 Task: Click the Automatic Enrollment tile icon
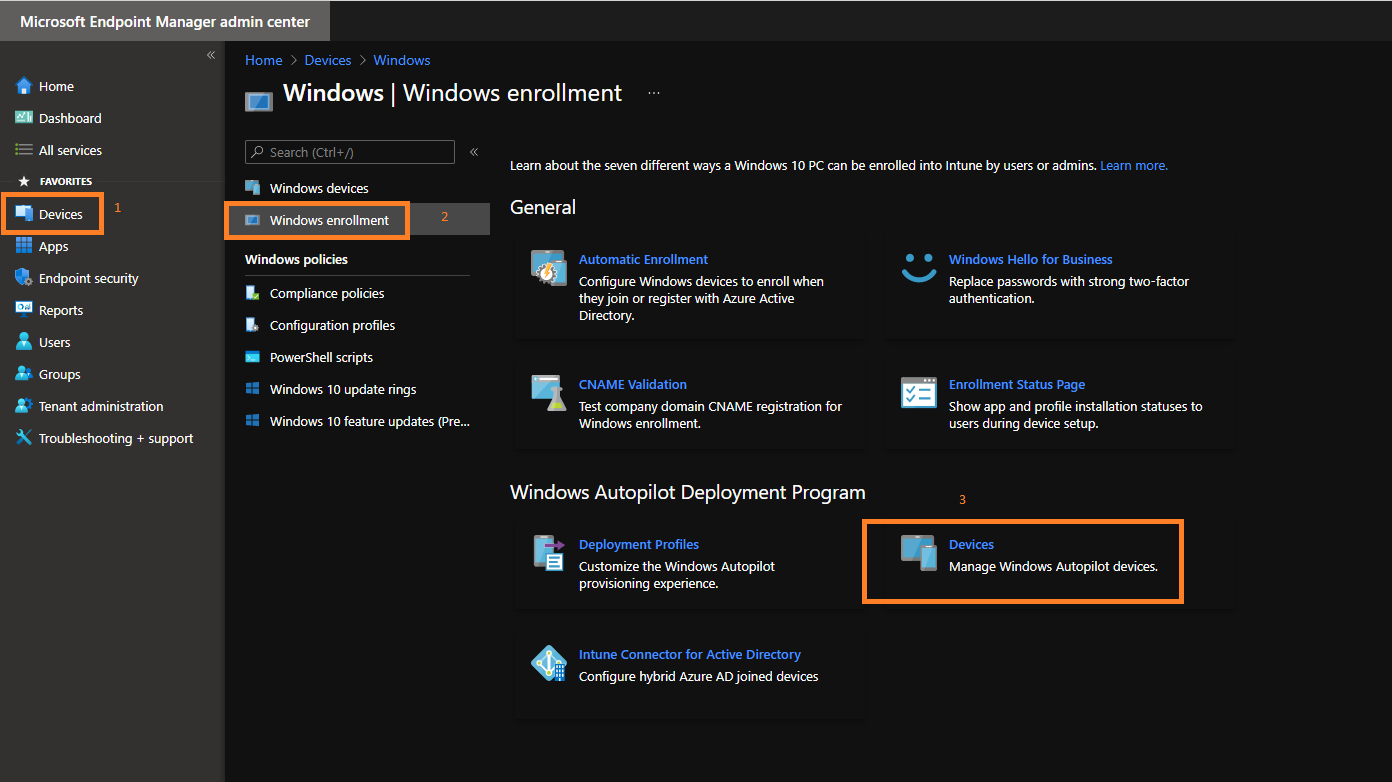click(549, 268)
